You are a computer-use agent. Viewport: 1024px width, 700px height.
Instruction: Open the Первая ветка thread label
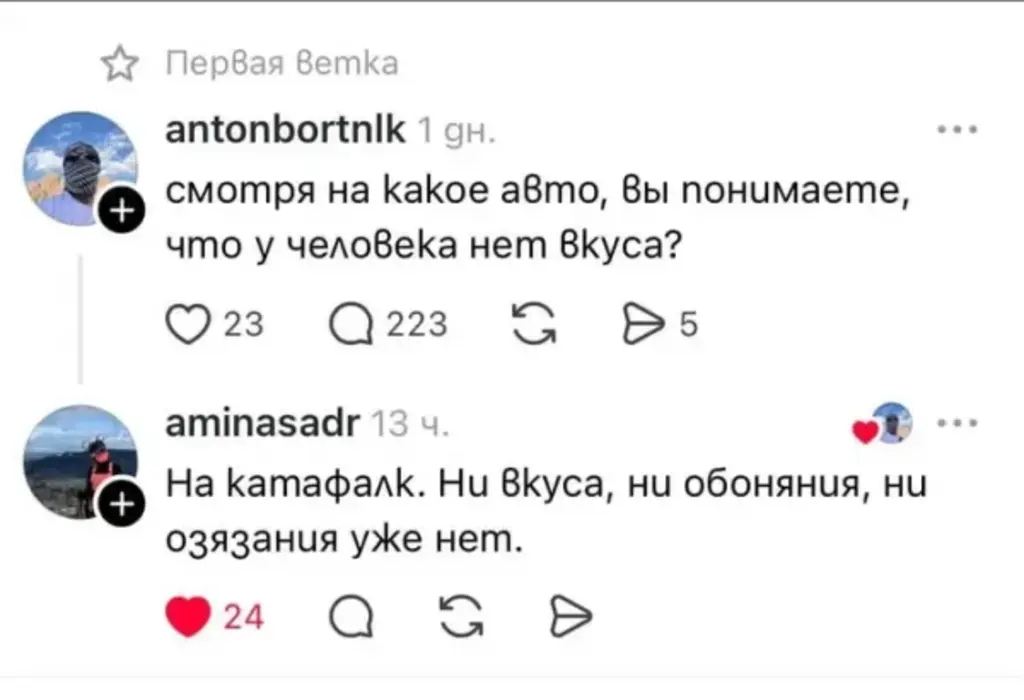280,64
